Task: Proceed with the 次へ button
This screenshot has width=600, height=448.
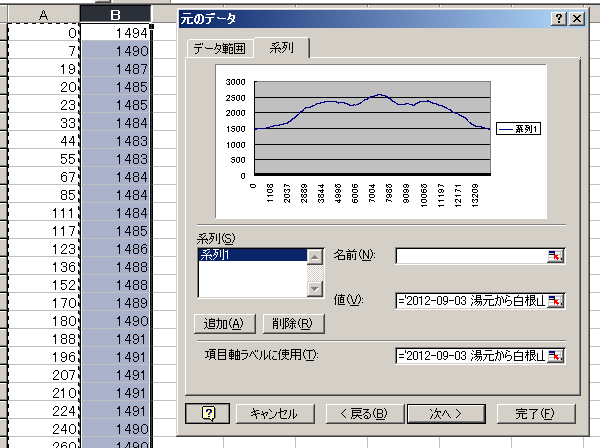Action: click(x=445, y=413)
